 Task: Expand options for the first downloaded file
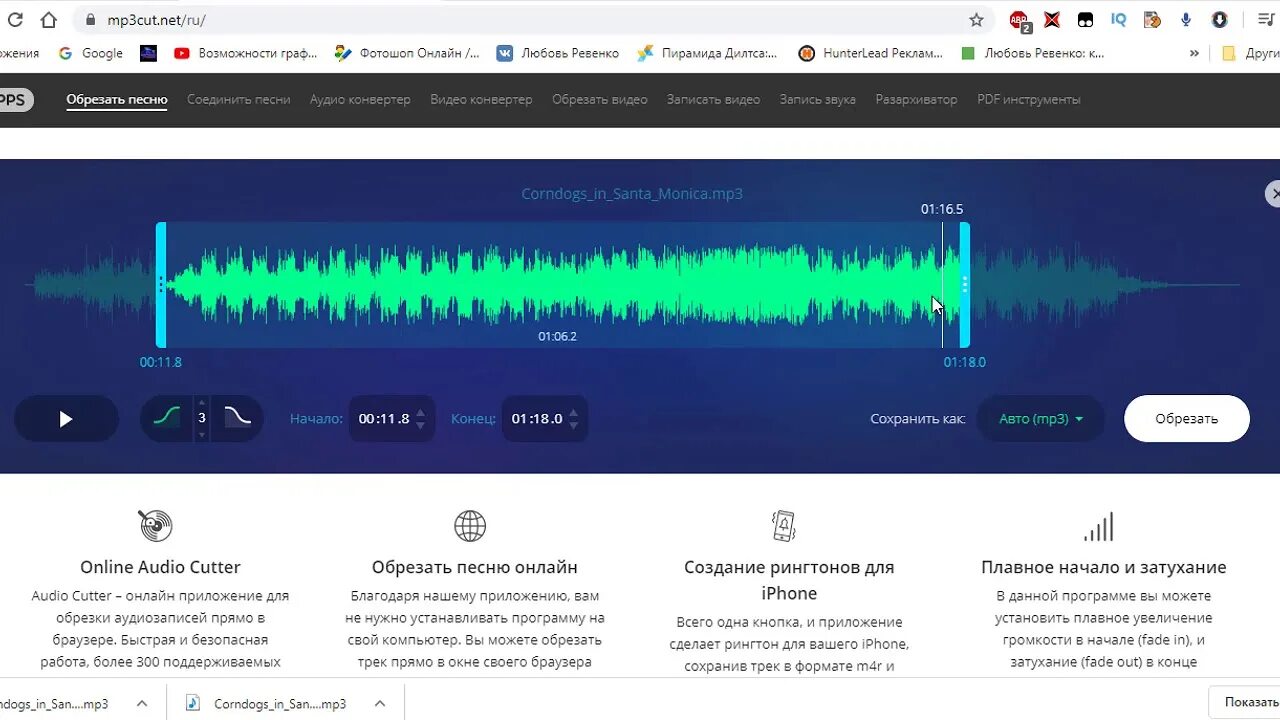pos(143,704)
